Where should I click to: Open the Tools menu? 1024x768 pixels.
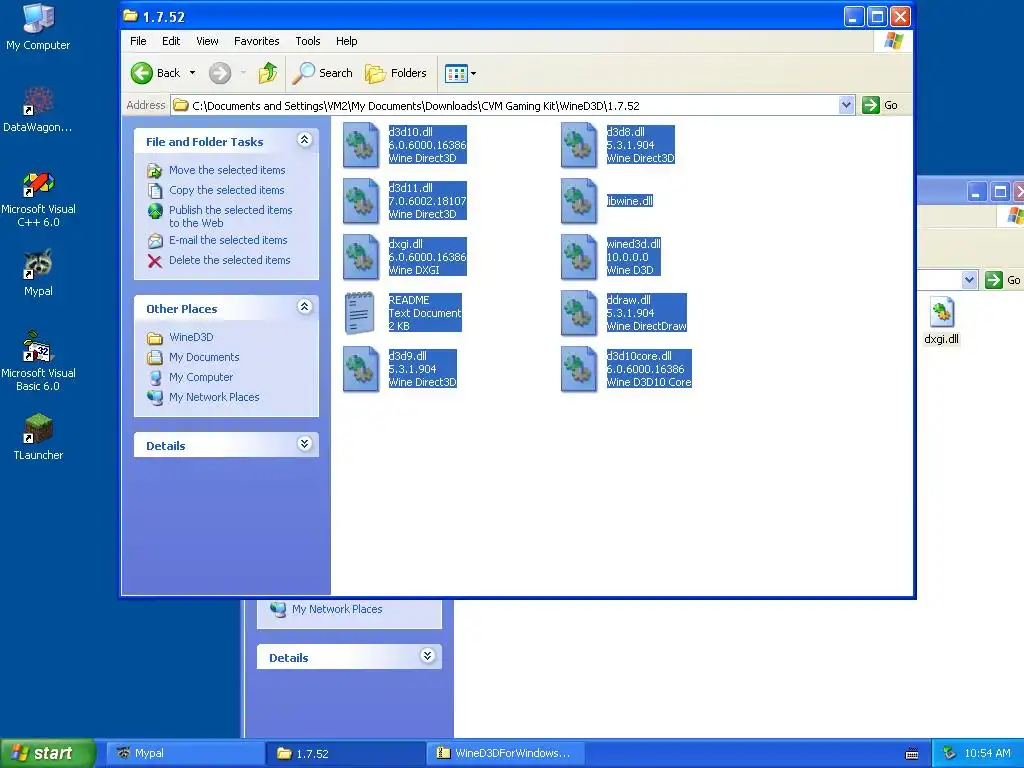pos(308,41)
